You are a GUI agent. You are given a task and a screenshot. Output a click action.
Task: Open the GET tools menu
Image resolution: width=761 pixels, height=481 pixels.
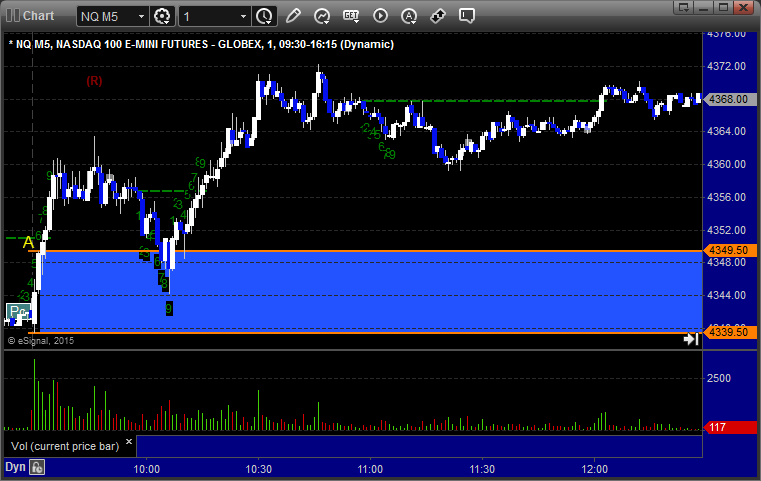[351, 16]
